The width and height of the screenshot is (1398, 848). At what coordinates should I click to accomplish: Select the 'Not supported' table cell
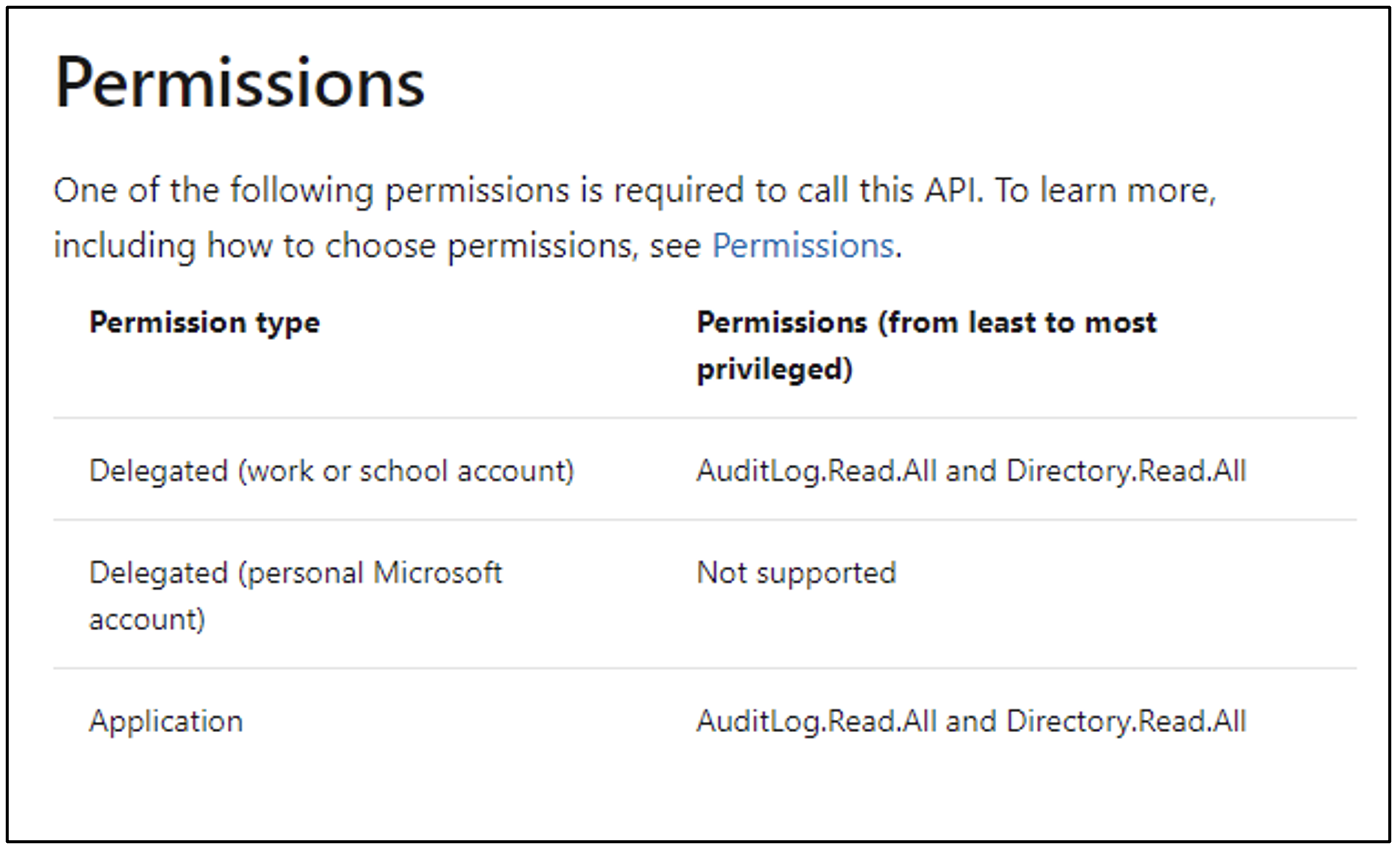tap(796, 573)
